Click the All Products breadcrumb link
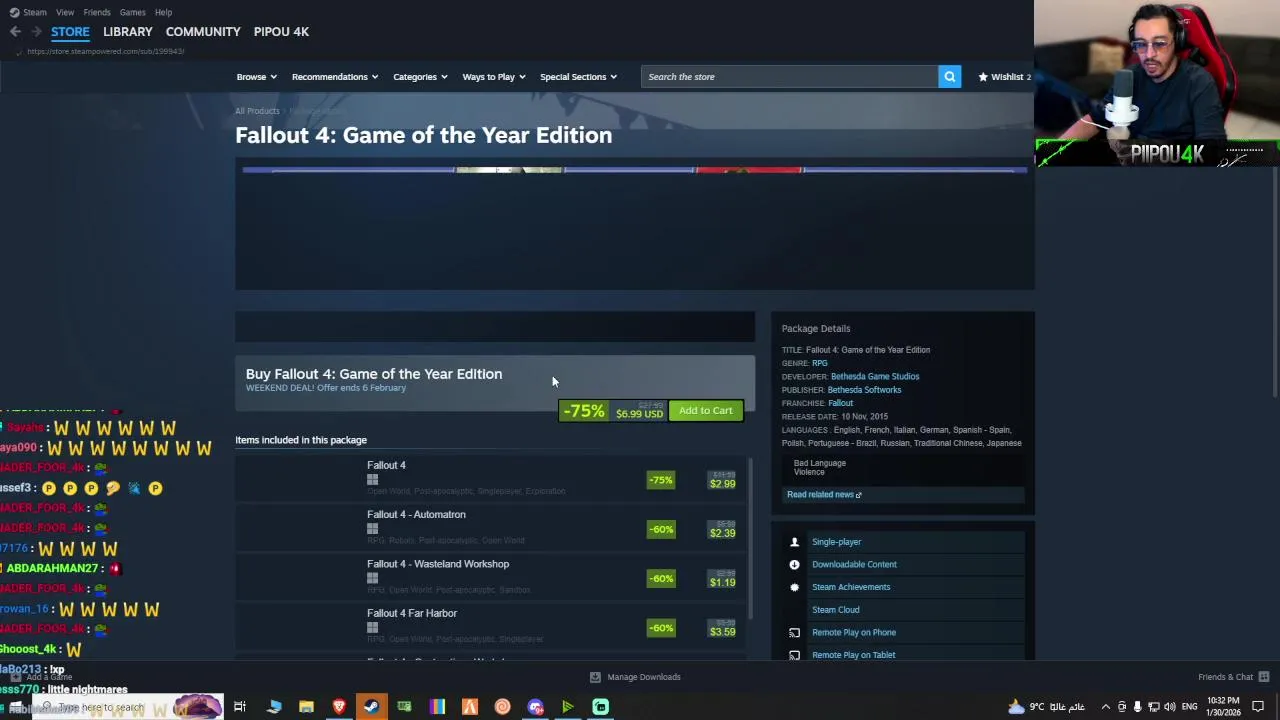Image resolution: width=1280 pixels, height=720 pixels. tap(257, 111)
